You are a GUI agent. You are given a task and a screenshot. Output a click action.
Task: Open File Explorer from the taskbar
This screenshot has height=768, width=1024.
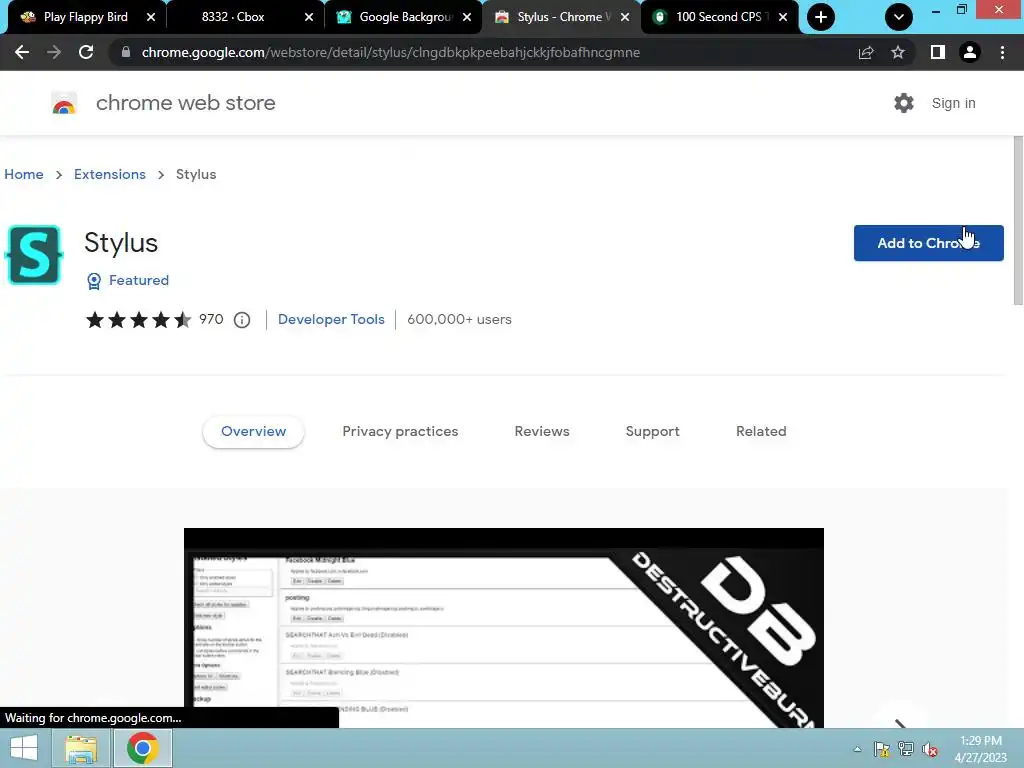82,748
